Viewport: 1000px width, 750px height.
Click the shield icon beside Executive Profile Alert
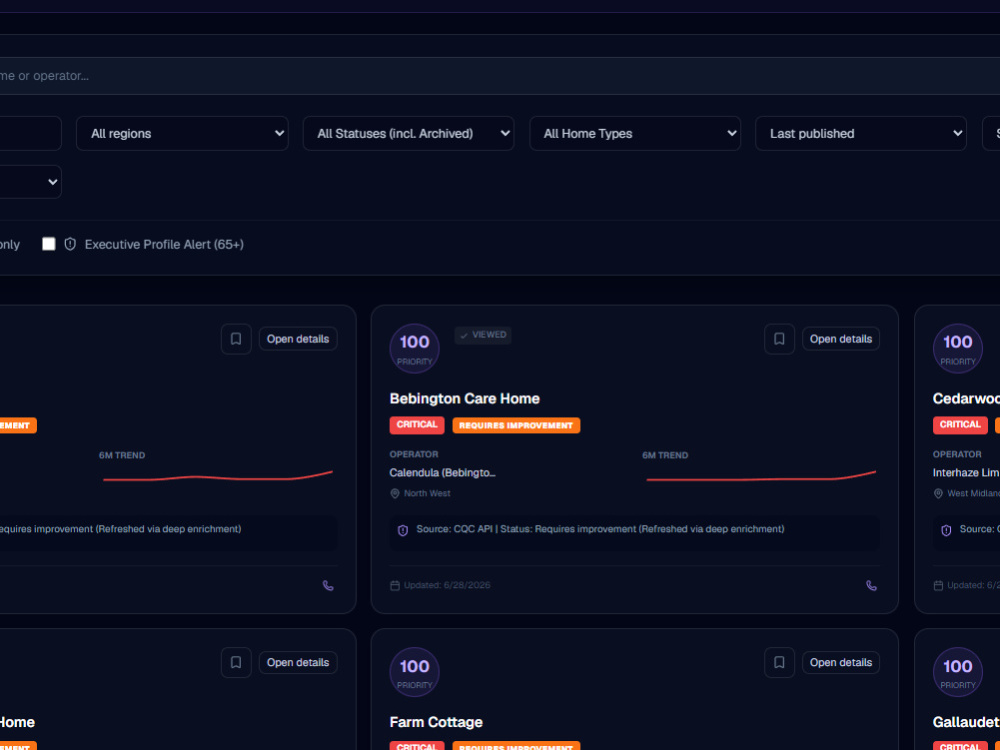coord(70,244)
